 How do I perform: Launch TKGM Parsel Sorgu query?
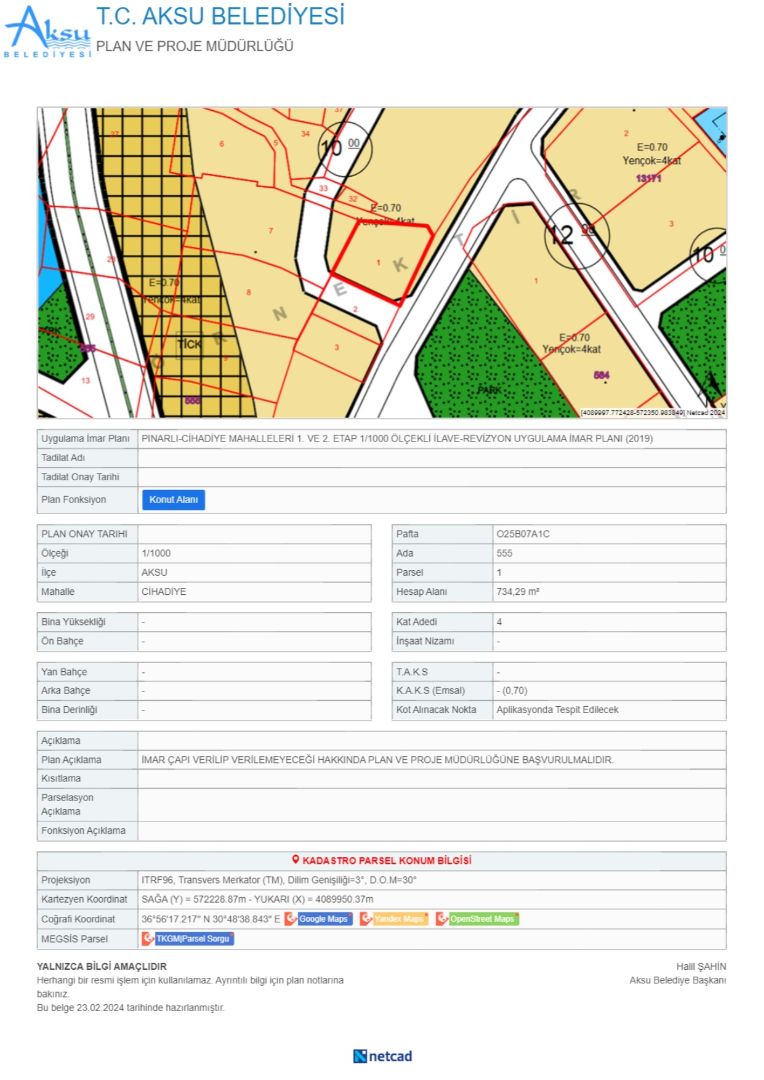tap(194, 939)
